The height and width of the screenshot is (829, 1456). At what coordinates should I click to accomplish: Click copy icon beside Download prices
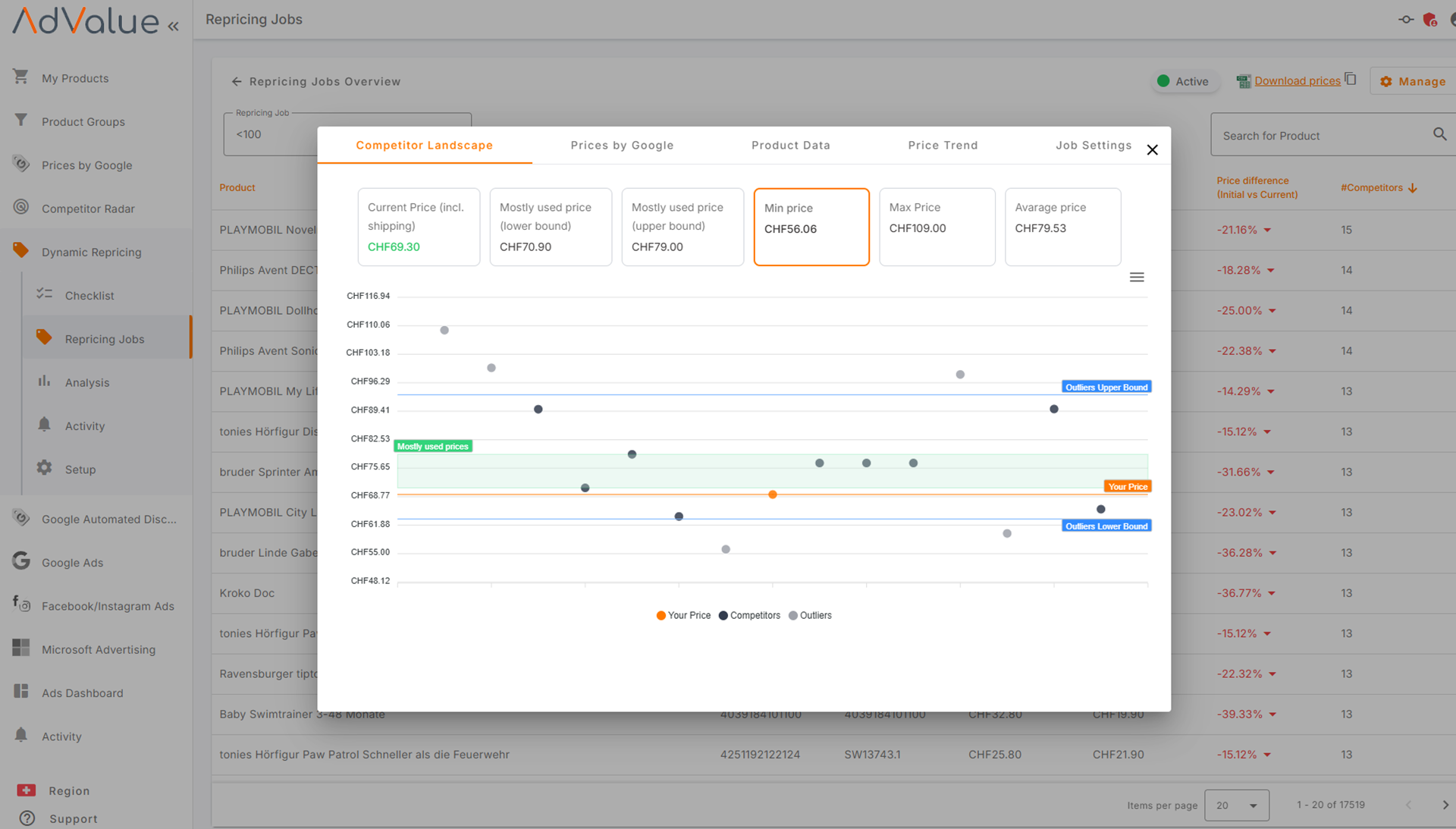(x=1351, y=79)
